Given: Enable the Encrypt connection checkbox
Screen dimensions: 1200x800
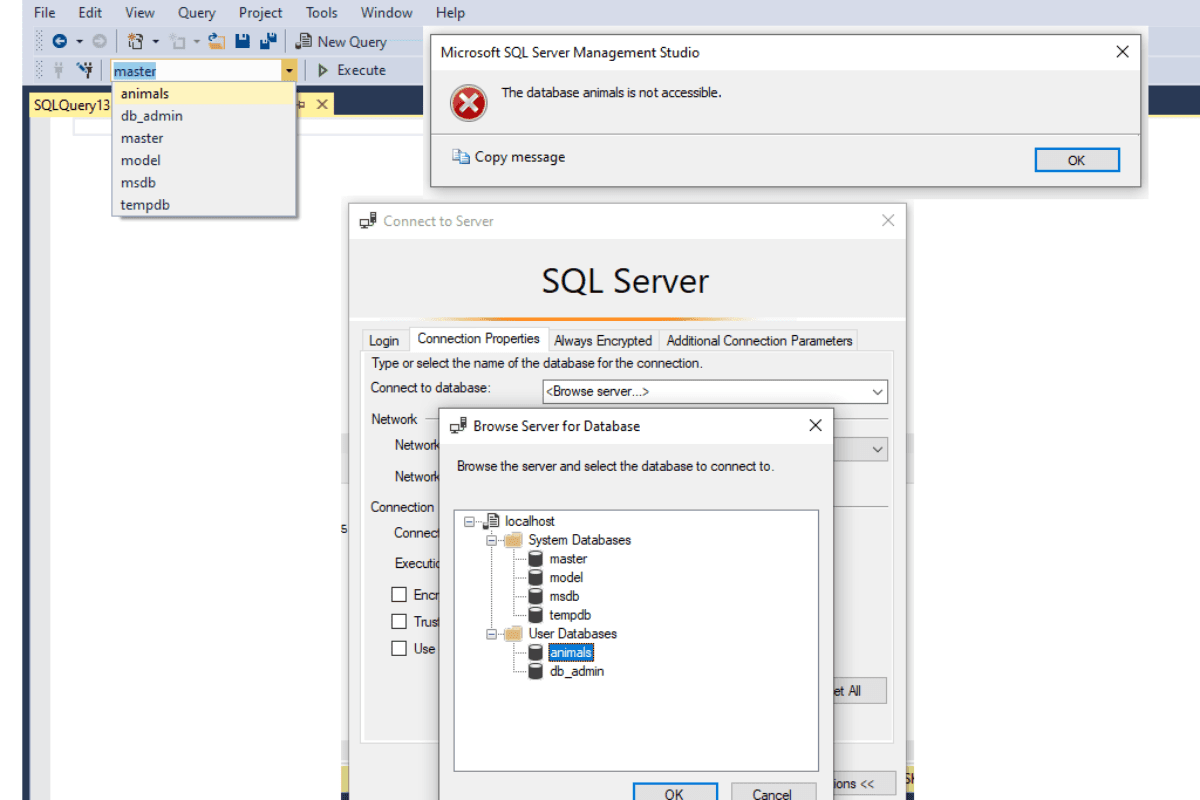Looking at the screenshot, I should pyautogui.click(x=400, y=594).
